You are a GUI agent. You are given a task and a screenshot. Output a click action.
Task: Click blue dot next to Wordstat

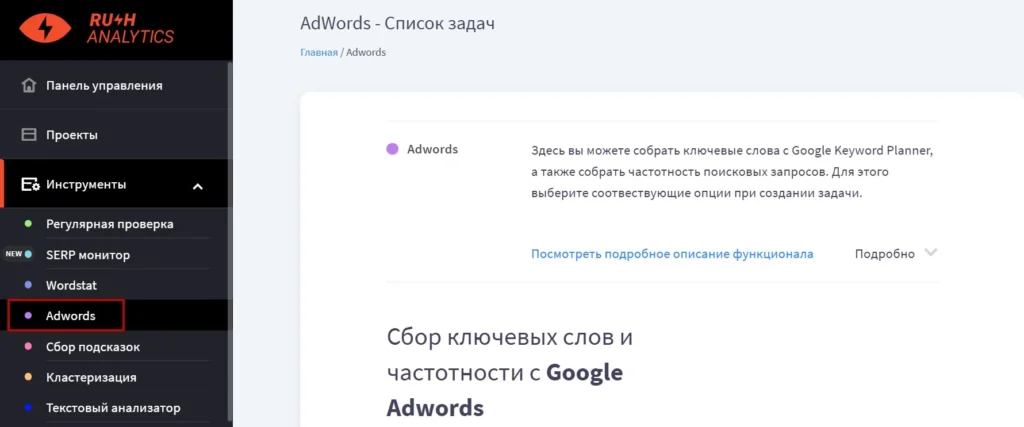[28, 285]
